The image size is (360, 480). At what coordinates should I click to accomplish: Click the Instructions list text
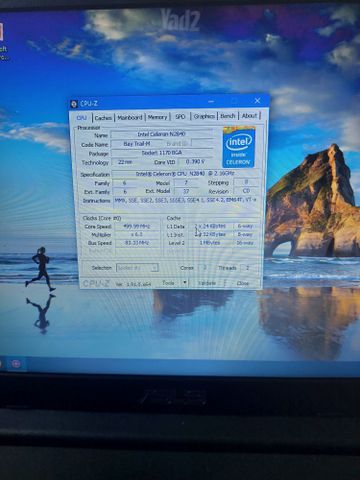click(185, 200)
